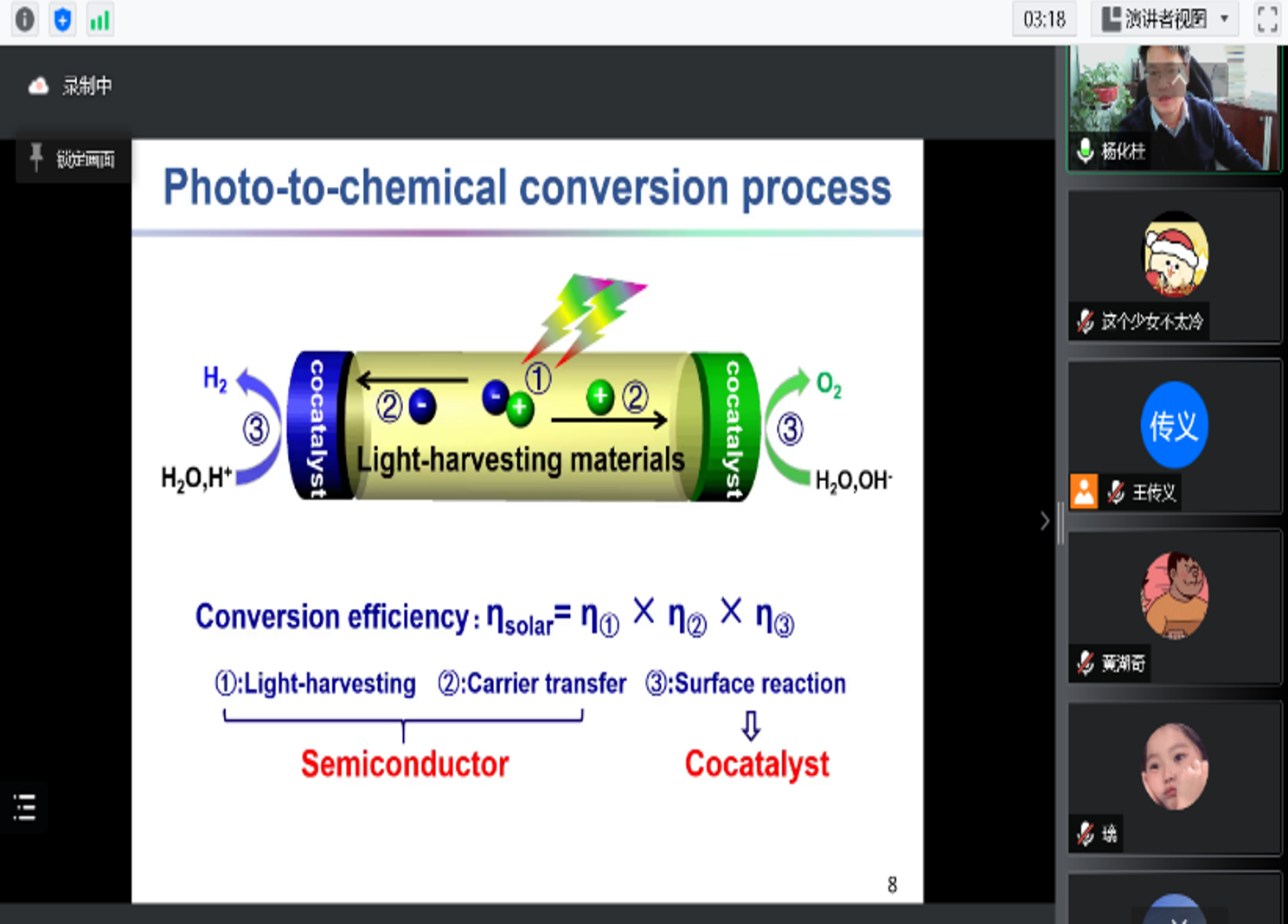Viewport: 1288px width, 924px height.
Task: Click the blue 传义 avatar circle
Action: (1174, 426)
